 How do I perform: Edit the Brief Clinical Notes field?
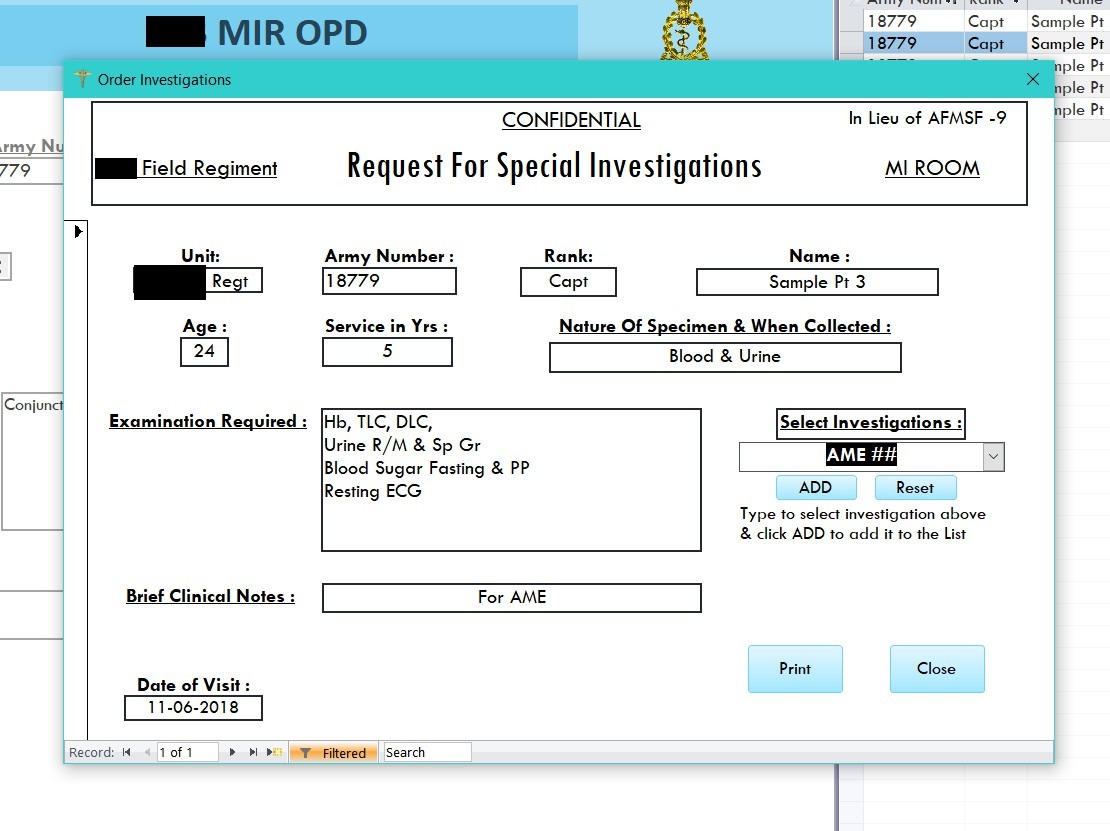511,598
